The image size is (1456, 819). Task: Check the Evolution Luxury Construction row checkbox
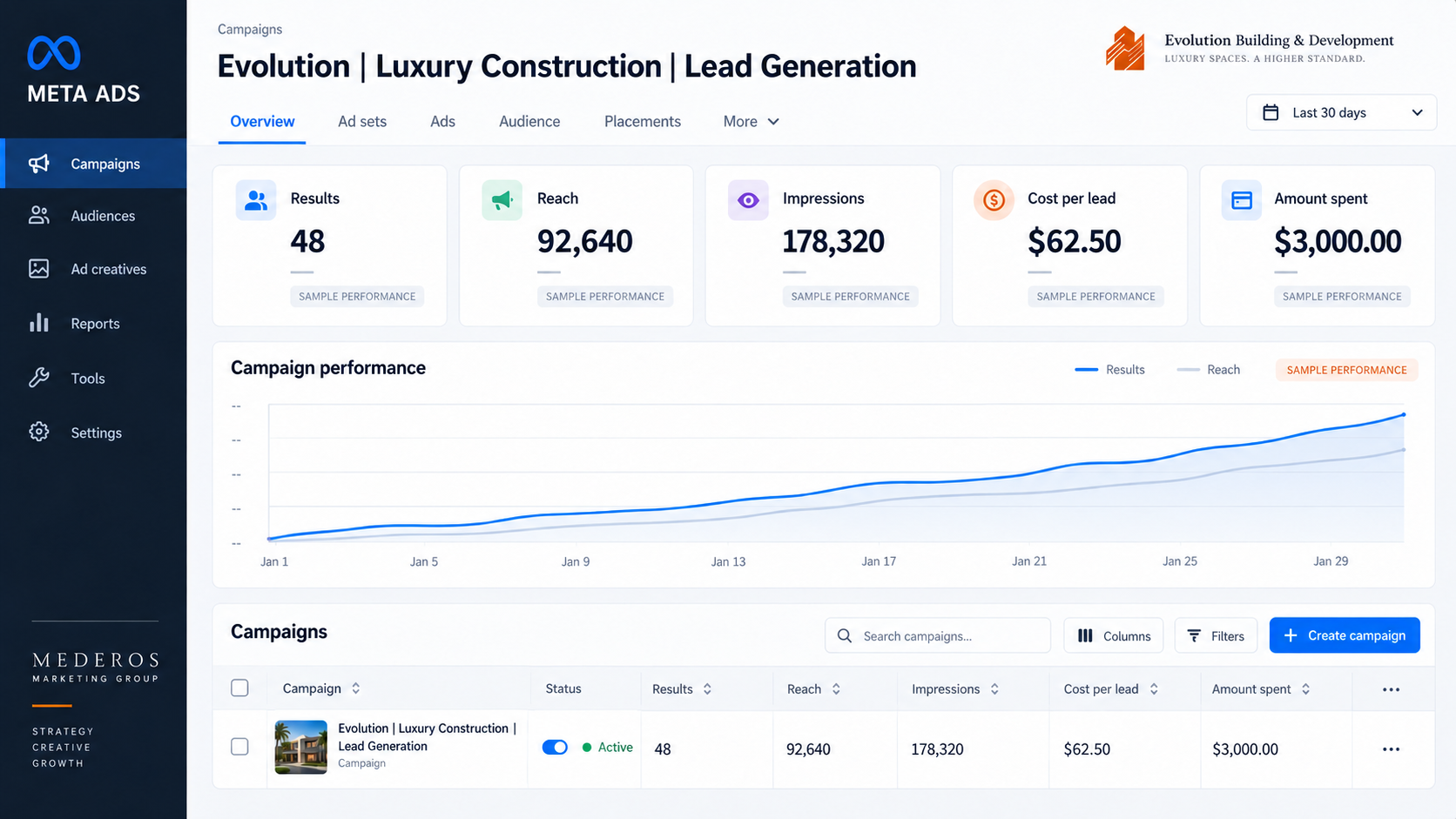239,747
